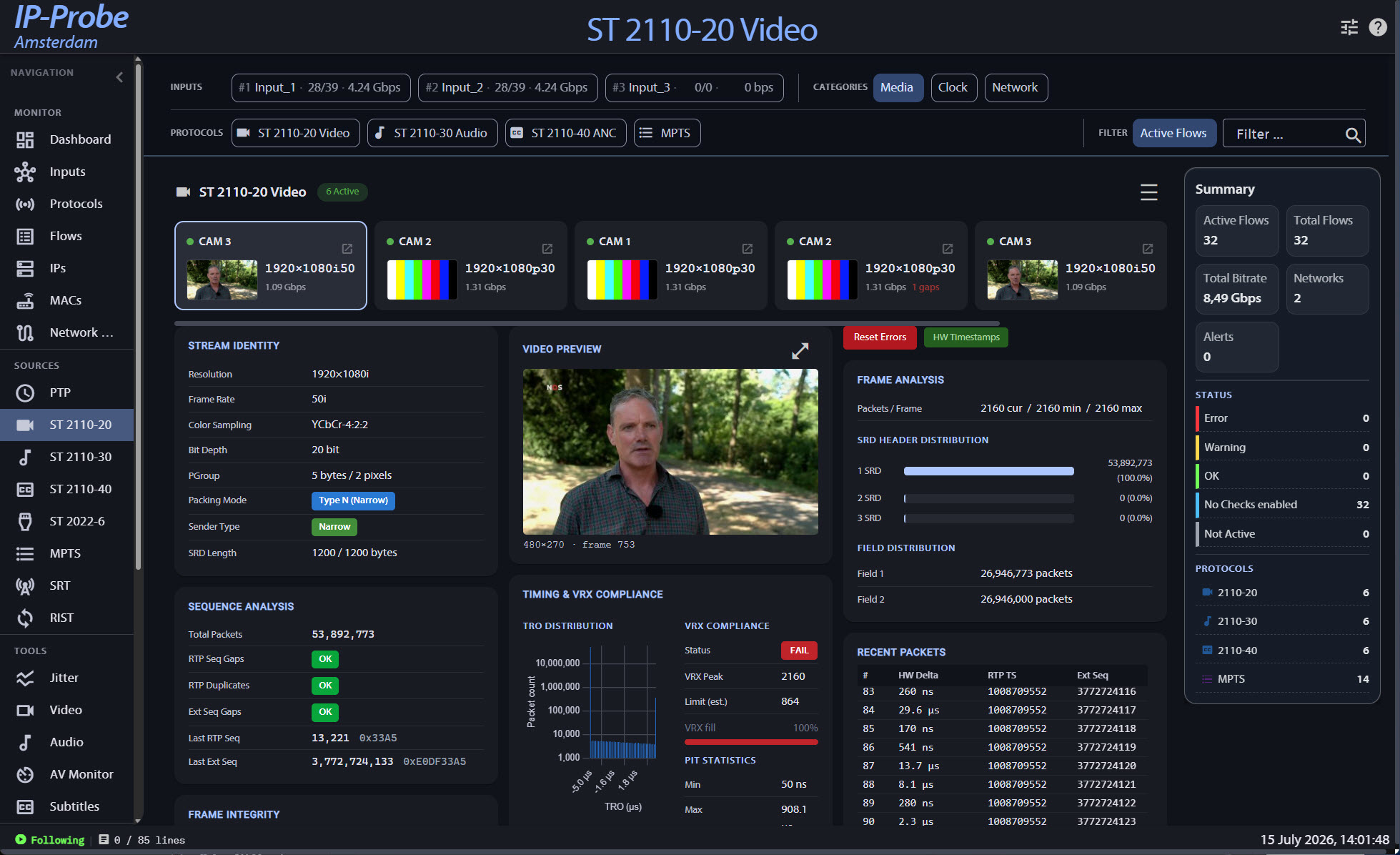This screenshot has width=1400, height=855.
Task: Open Subtitles tool in sidebar
Action: 66,806
